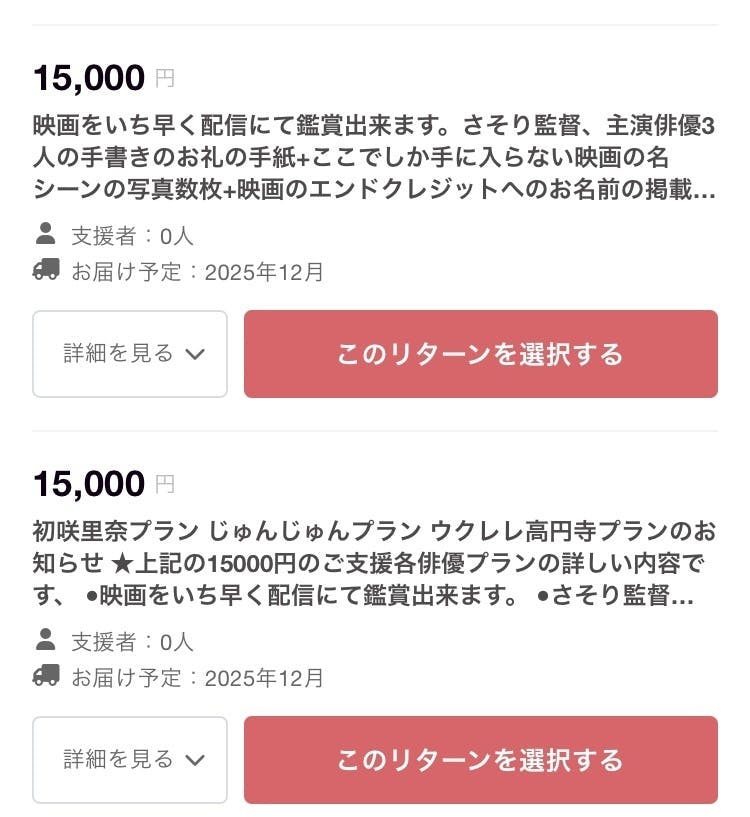The image size is (750, 817).
Task: Click the supporter person icon under 映画をいち早く reward
Action: [x=45, y=234]
